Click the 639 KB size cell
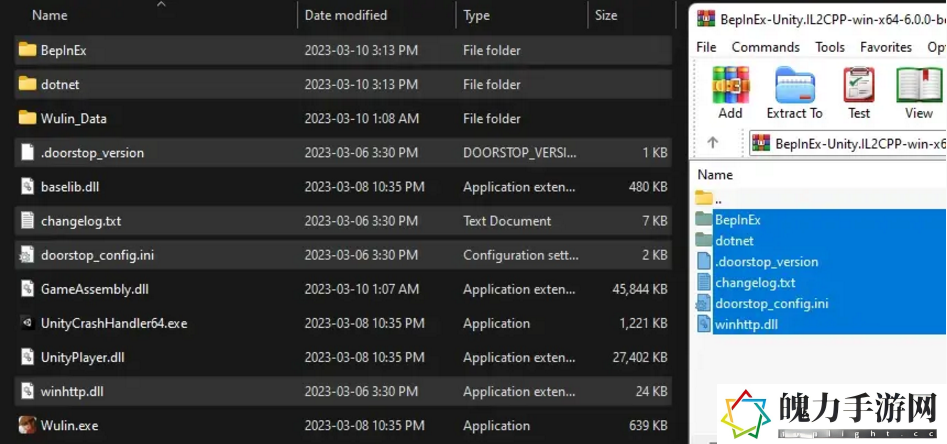 point(648,425)
